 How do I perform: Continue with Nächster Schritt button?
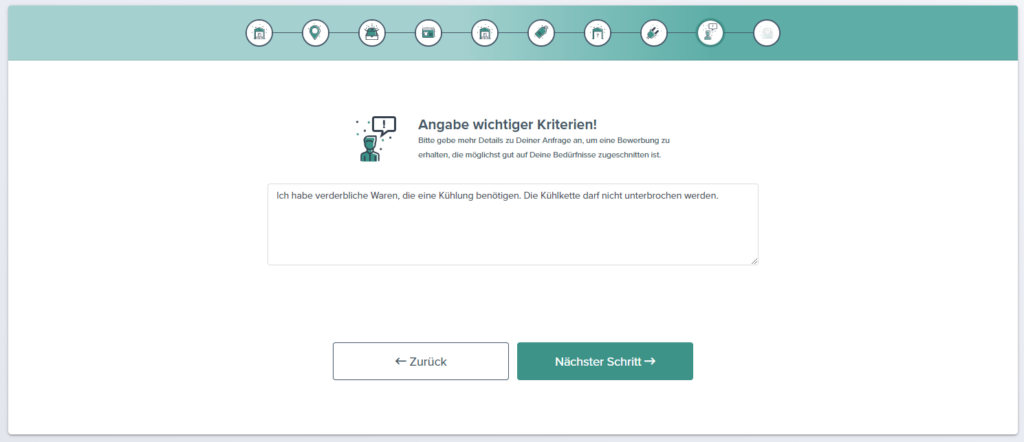(x=605, y=361)
